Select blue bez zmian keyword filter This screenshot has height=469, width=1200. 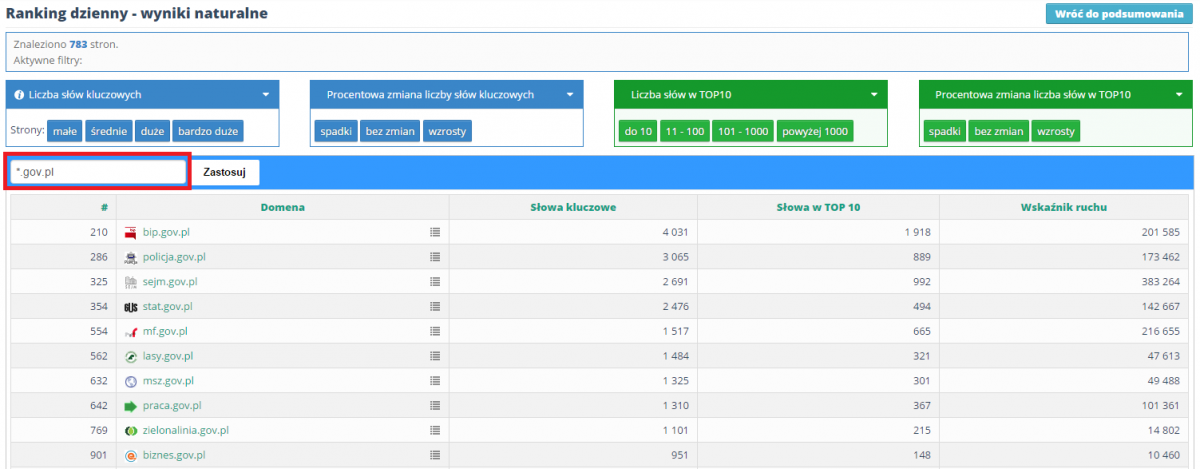click(390, 131)
